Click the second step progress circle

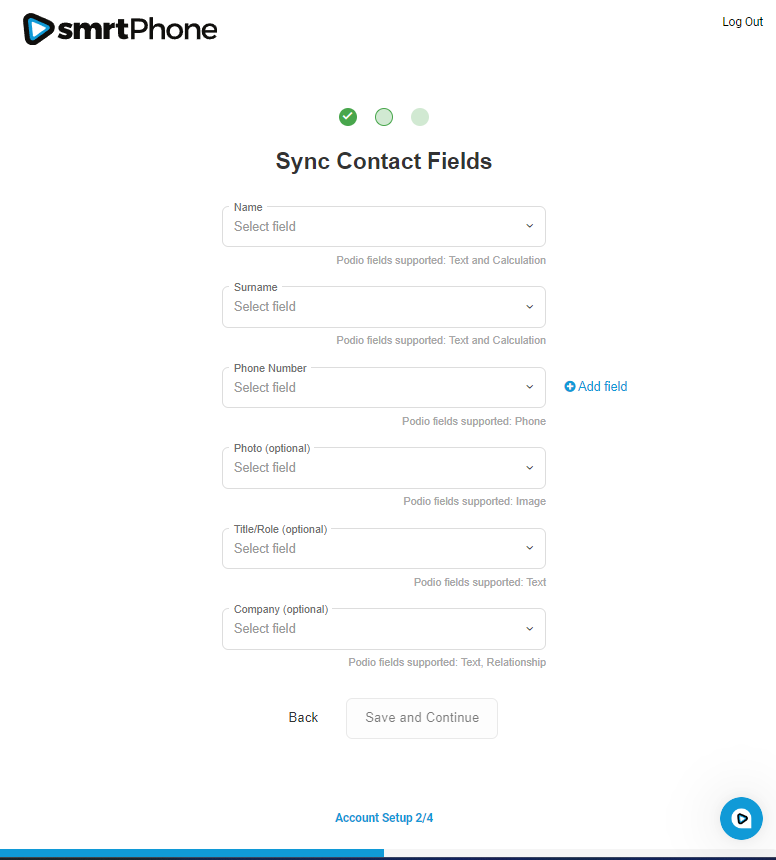point(384,117)
